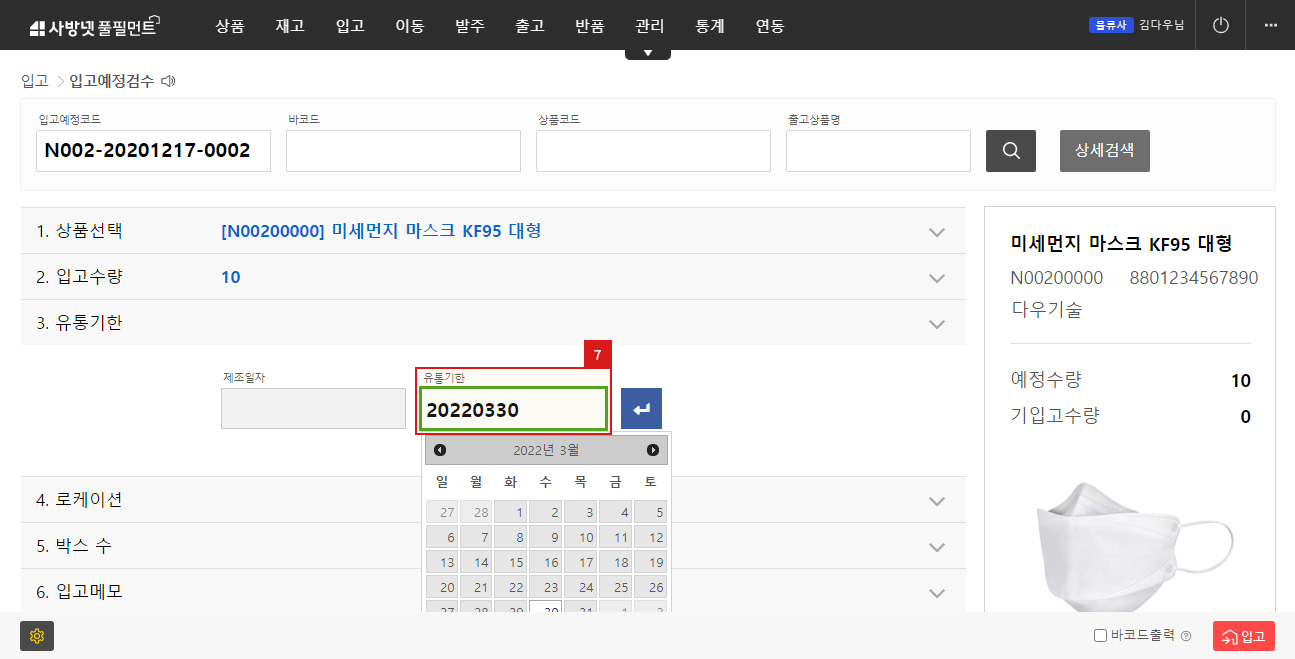Open the 상품 menu
This screenshot has height=659, width=1295.
coord(229,26)
